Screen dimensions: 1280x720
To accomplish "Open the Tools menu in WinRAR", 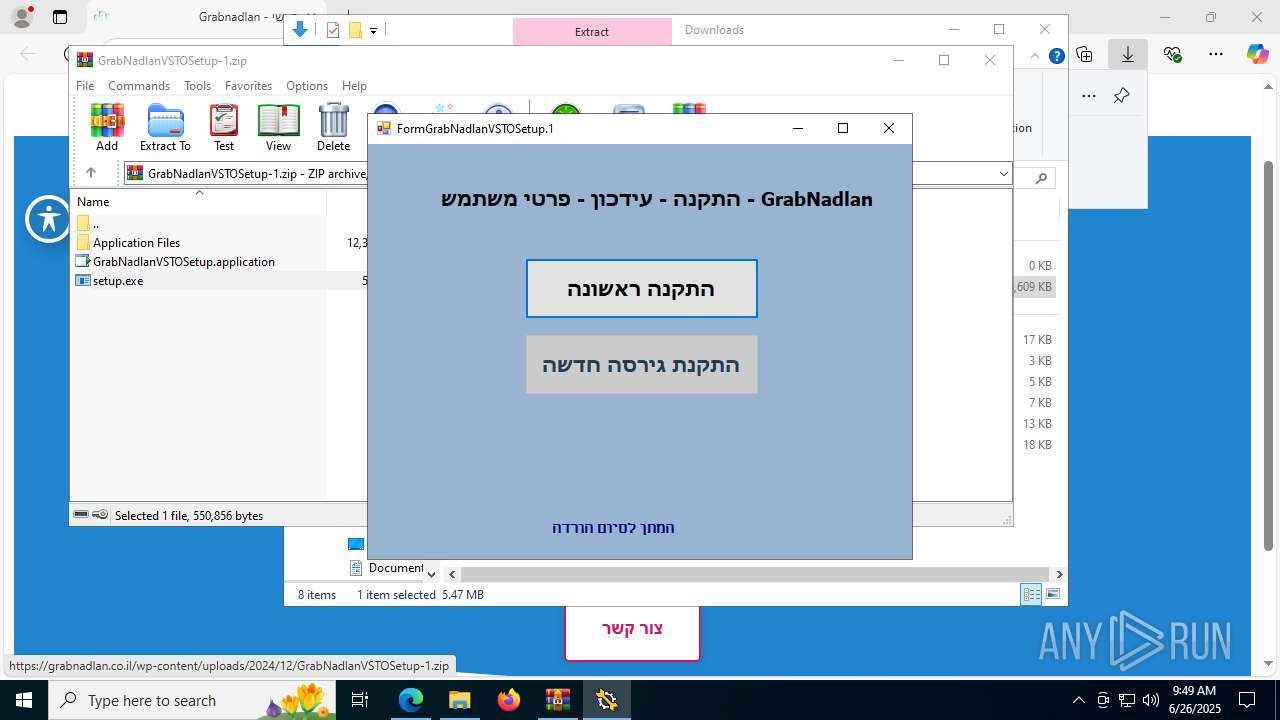I will 197,86.
